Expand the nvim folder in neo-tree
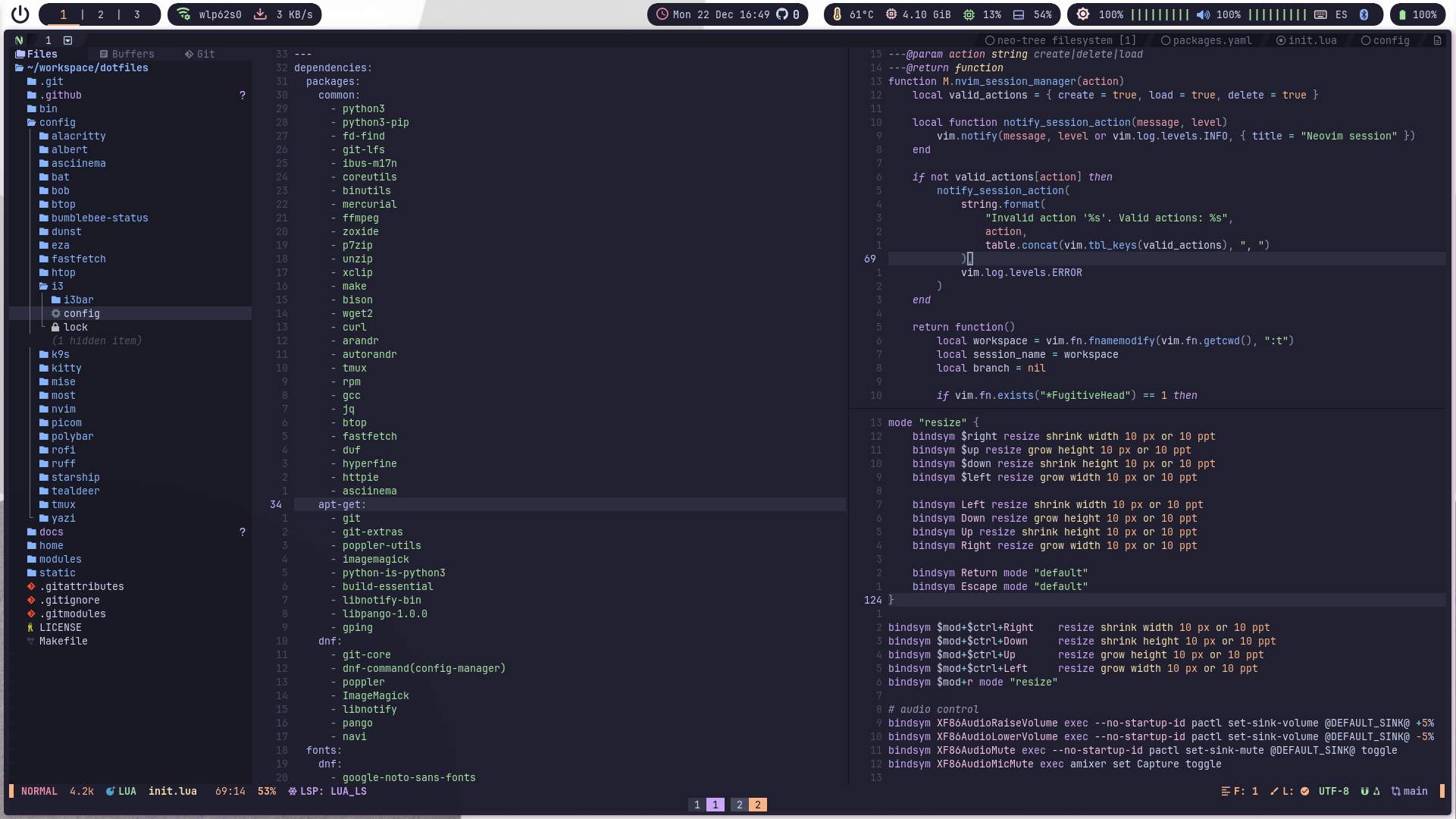 [63, 409]
